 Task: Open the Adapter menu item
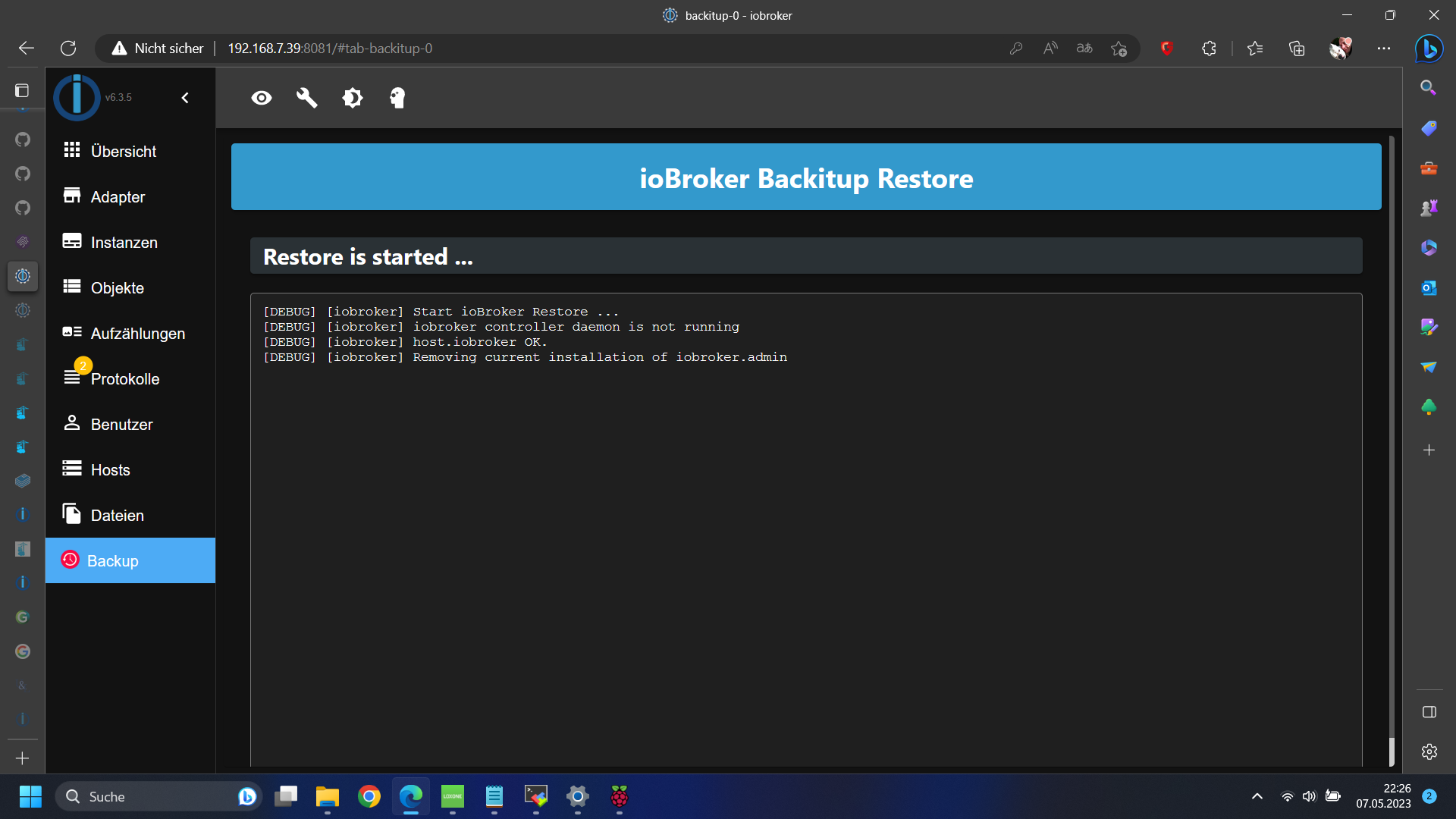coord(130,196)
